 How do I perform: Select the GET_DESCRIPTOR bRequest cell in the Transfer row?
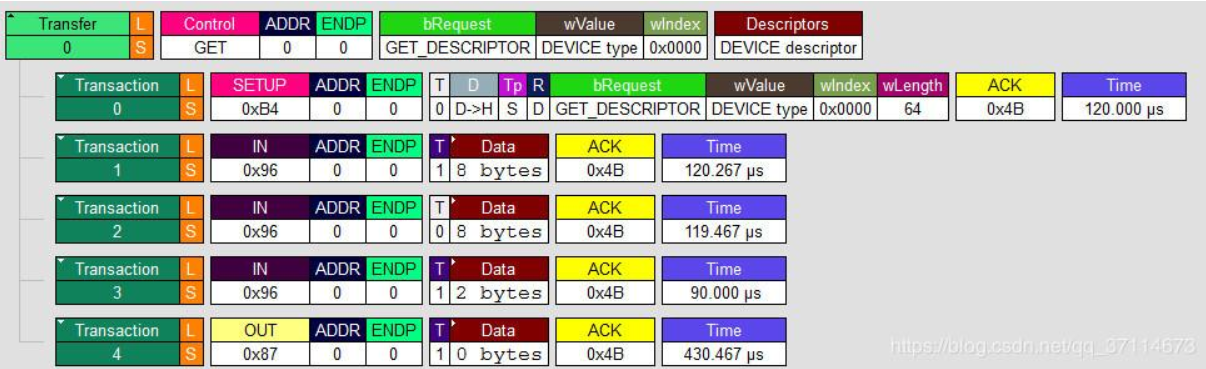point(458,35)
